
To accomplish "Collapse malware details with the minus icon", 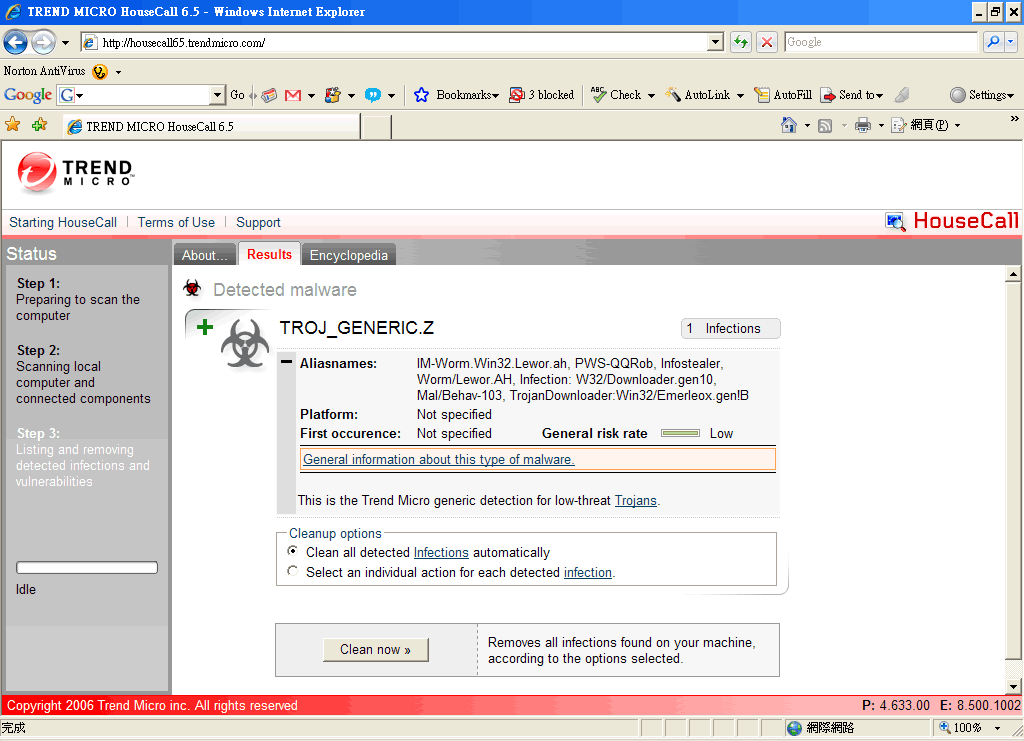I will click(286, 362).
